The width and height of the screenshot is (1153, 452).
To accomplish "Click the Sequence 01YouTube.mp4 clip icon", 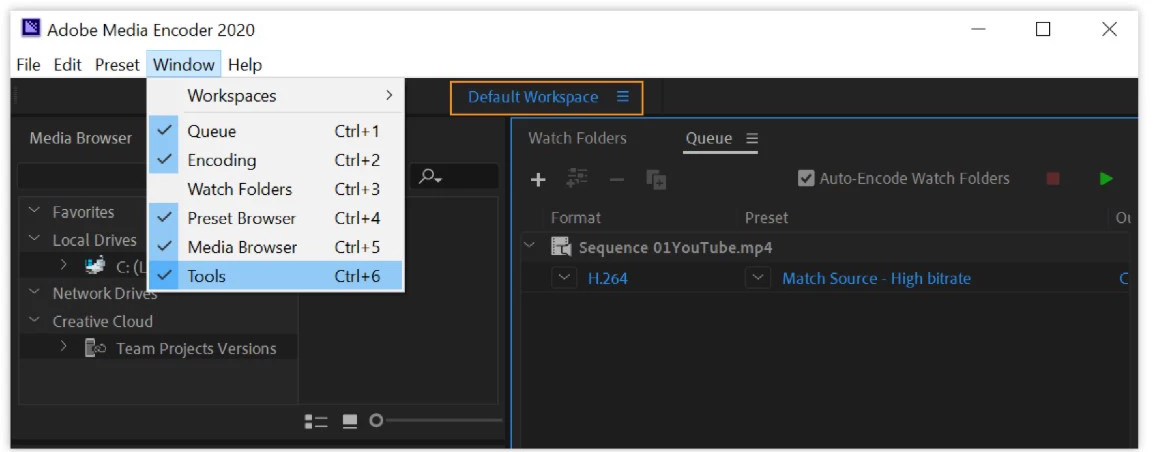I will pyautogui.click(x=562, y=247).
